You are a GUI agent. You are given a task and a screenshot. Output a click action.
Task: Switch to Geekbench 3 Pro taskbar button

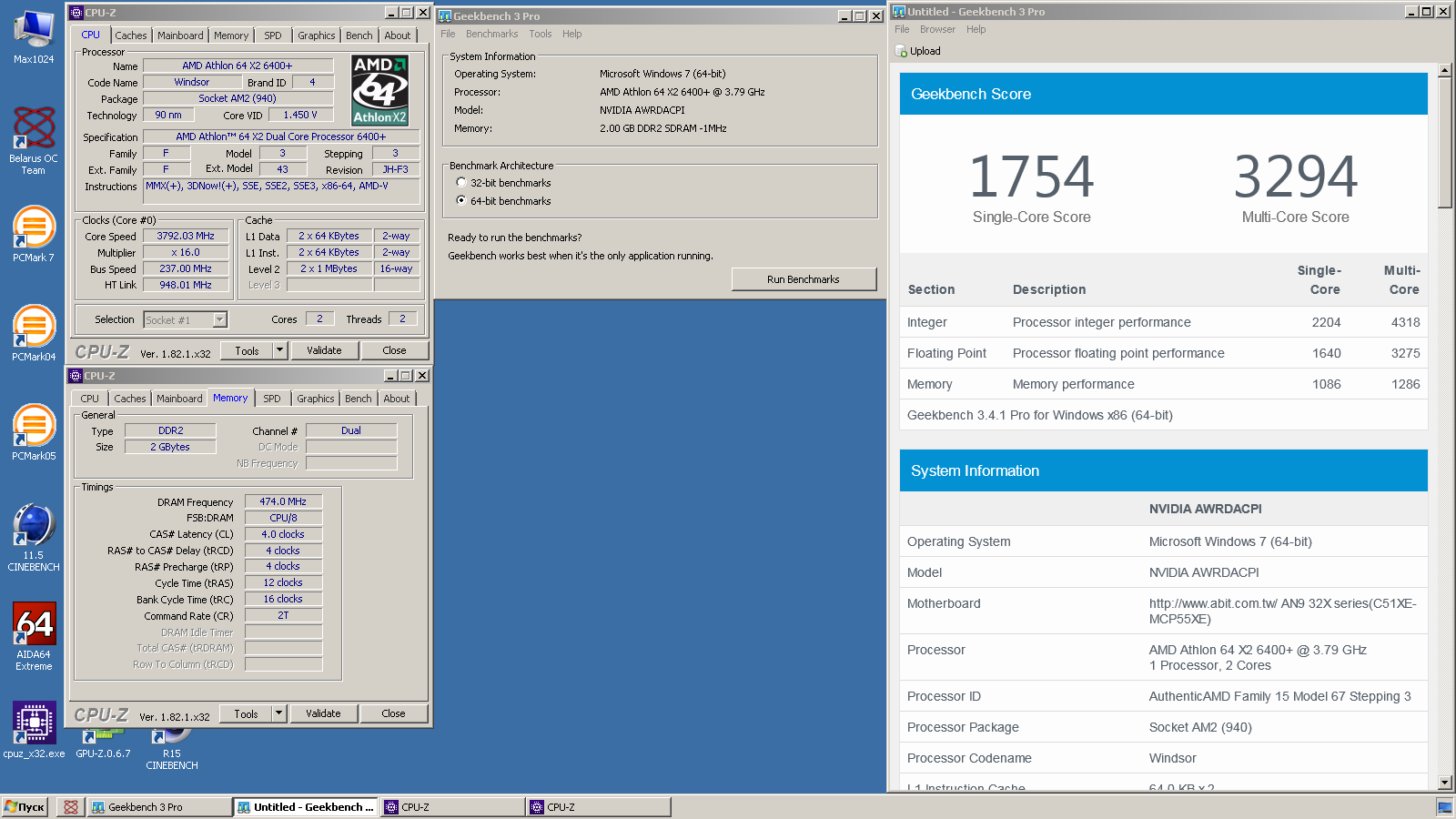pos(160,807)
